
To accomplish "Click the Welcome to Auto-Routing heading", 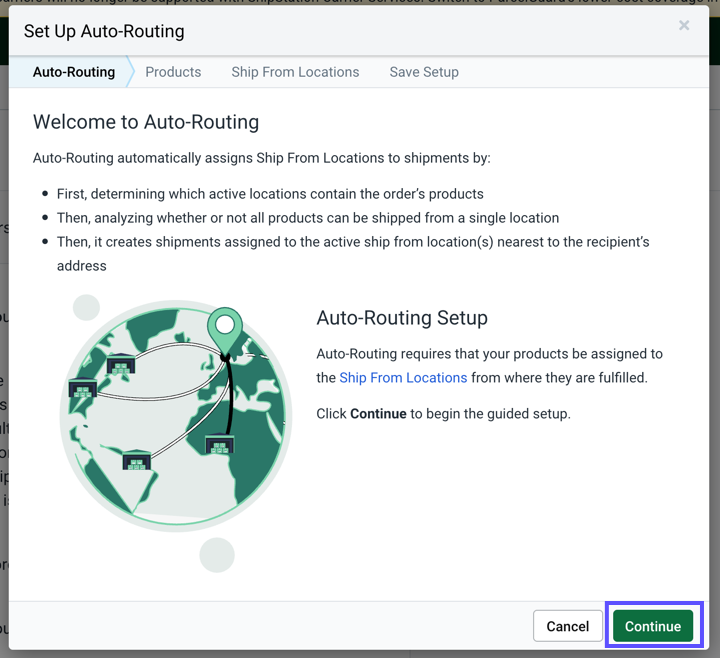I will point(146,122).
